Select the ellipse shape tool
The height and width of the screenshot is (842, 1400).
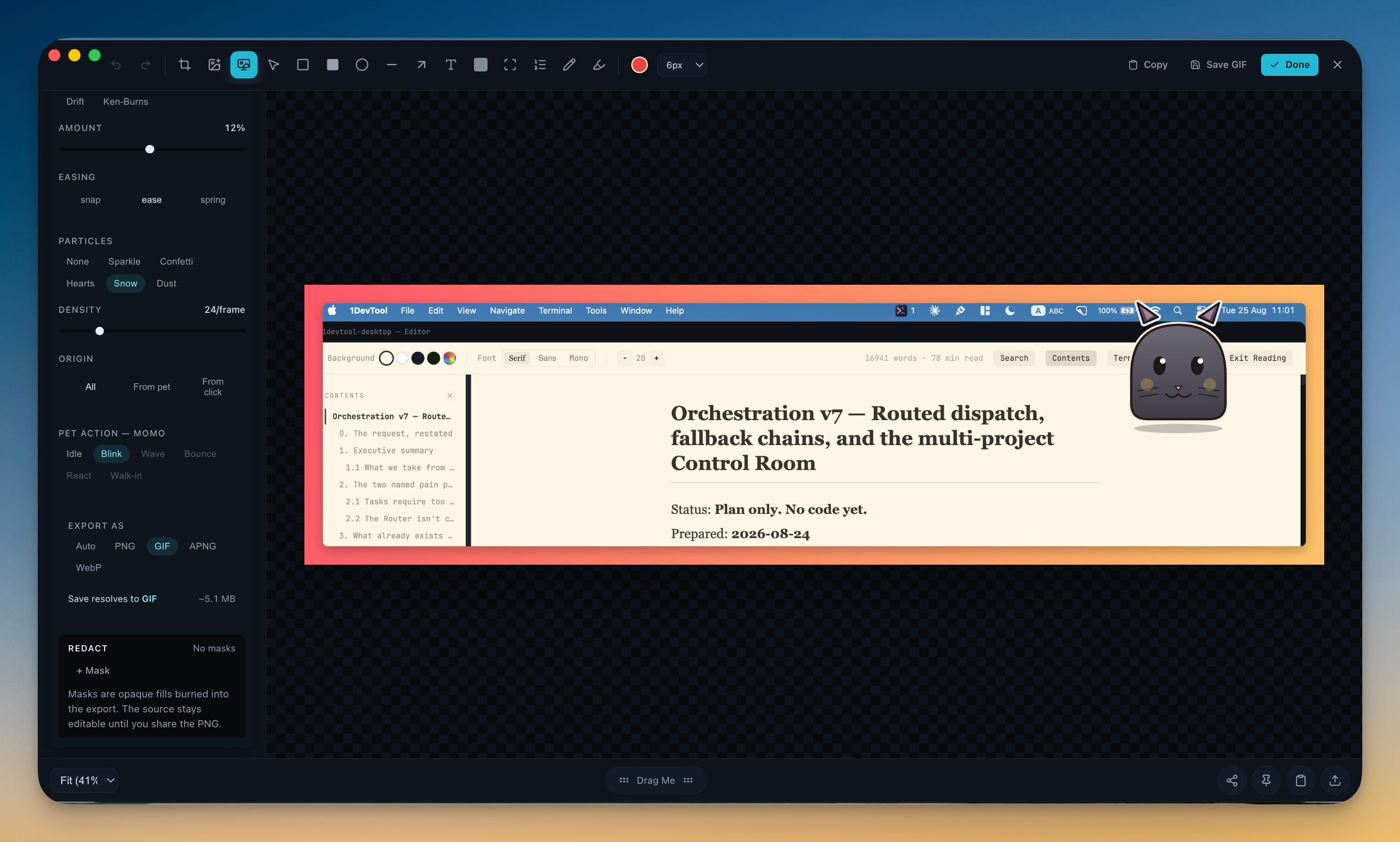[x=362, y=65]
